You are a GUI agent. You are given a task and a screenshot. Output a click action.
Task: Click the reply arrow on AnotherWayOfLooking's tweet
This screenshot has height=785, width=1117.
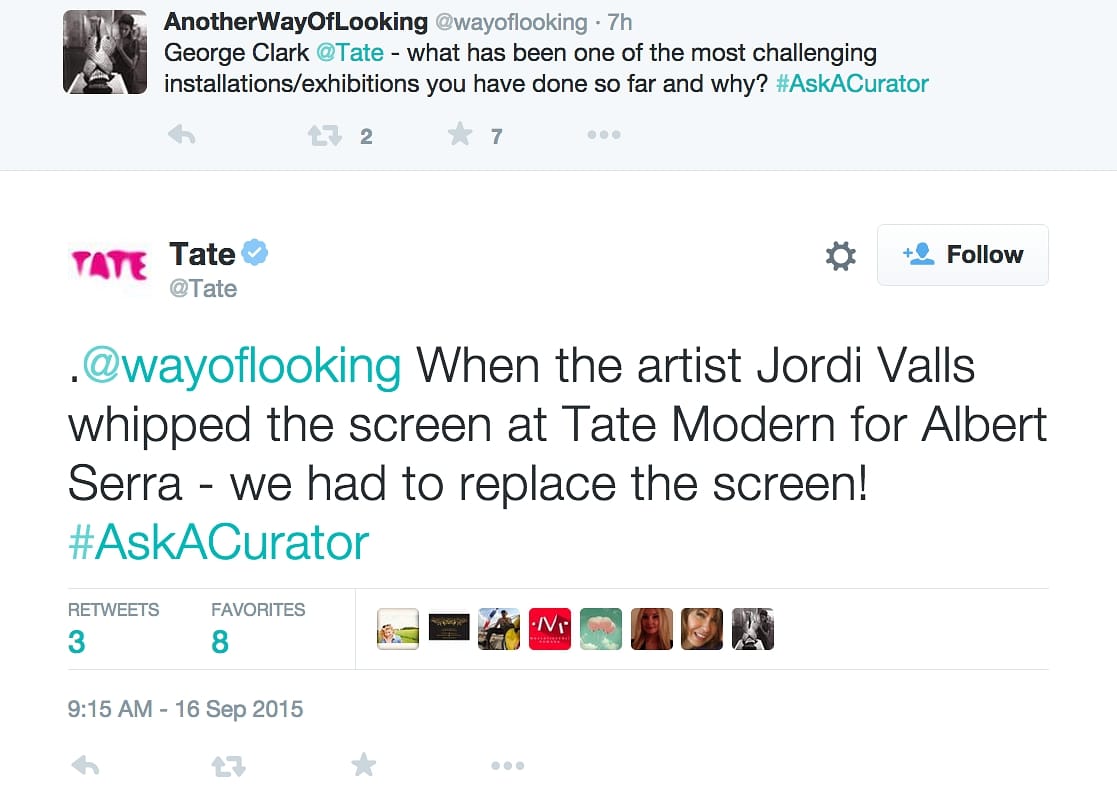181,135
